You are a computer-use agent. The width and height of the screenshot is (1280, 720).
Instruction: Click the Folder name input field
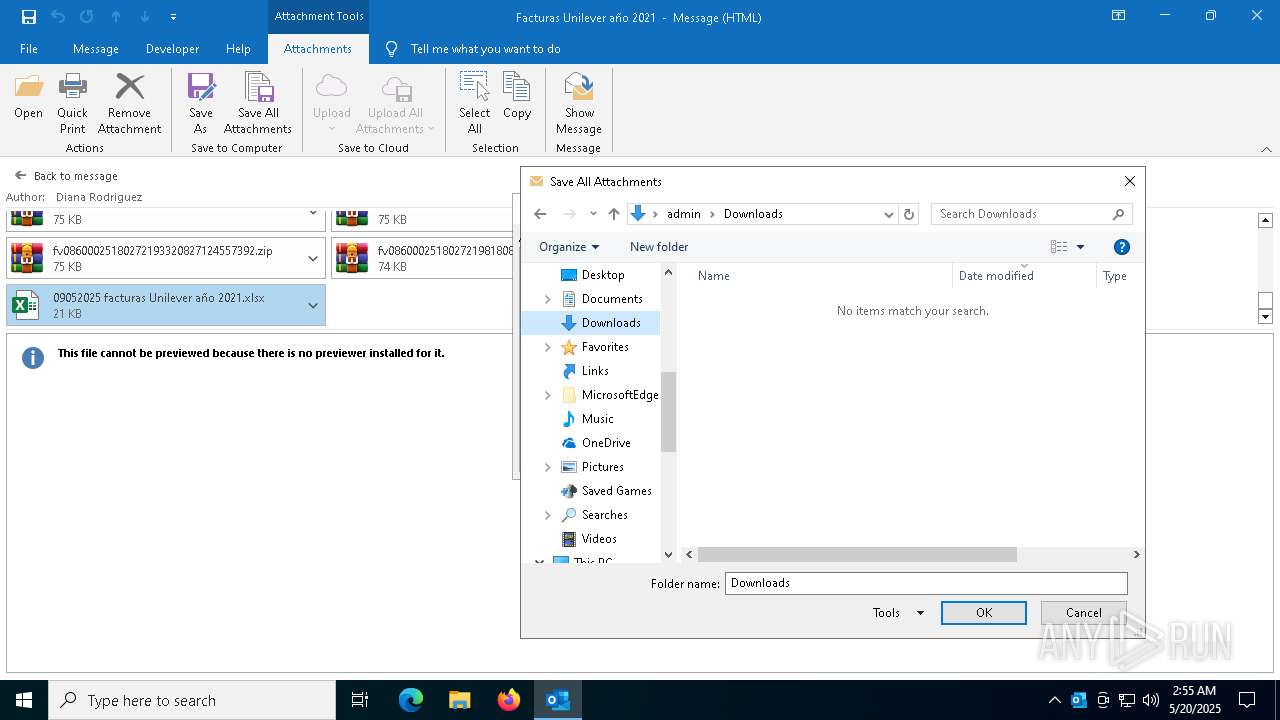926,583
